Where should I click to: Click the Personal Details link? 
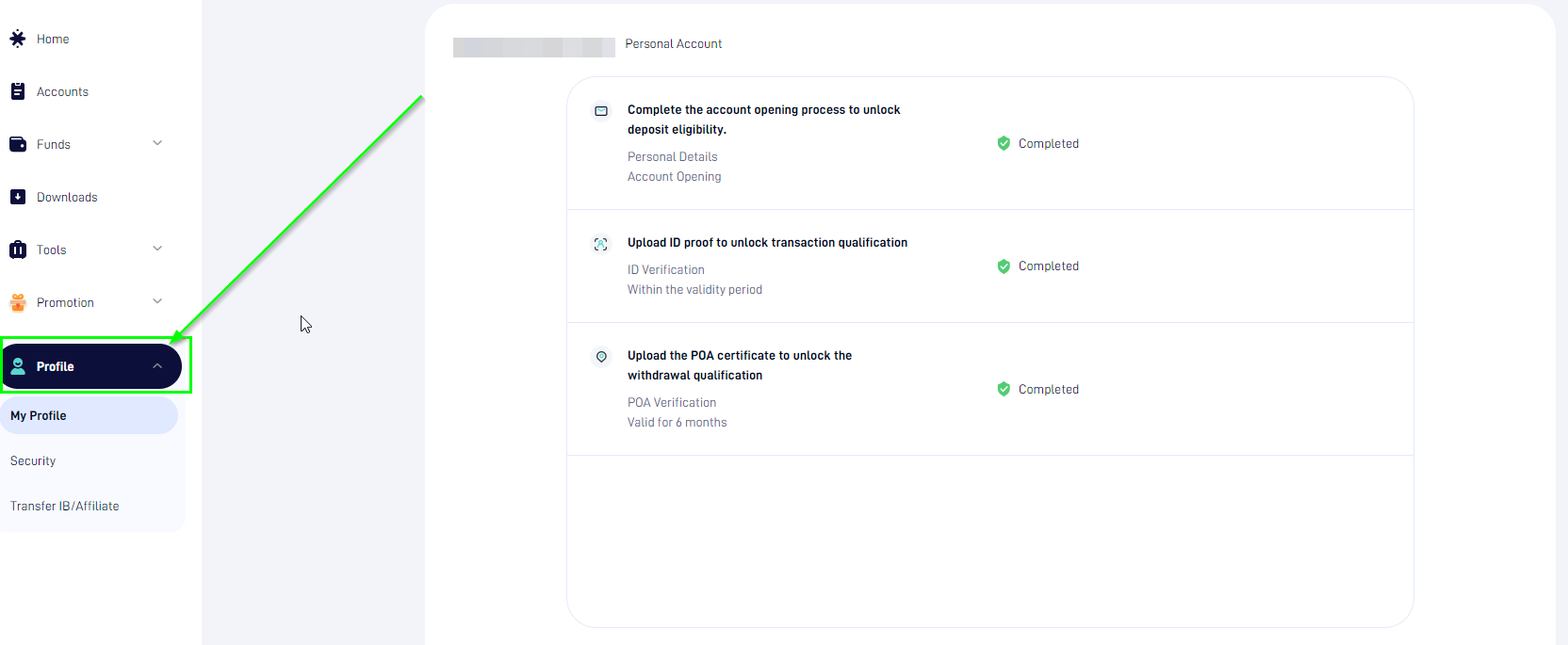(x=672, y=156)
